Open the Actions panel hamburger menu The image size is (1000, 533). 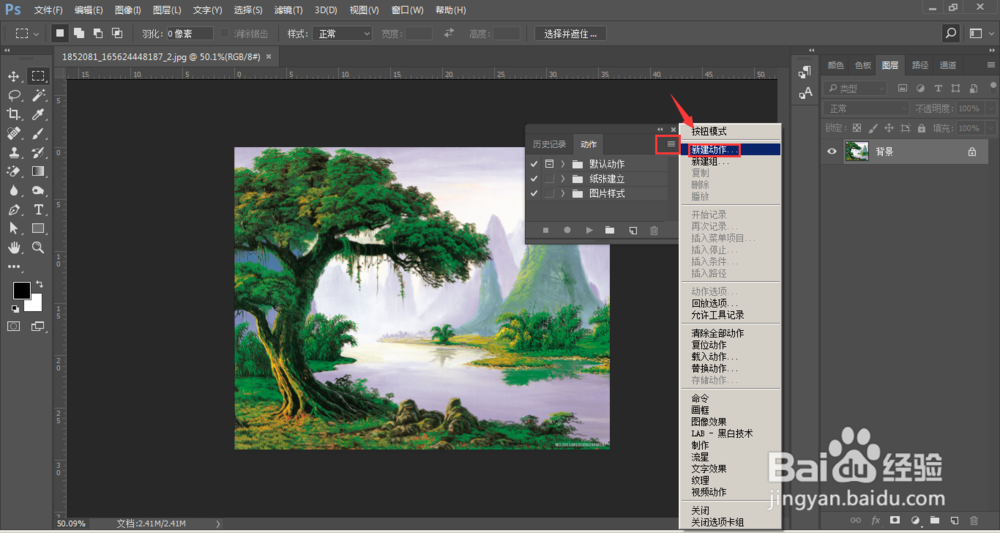click(671, 144)
